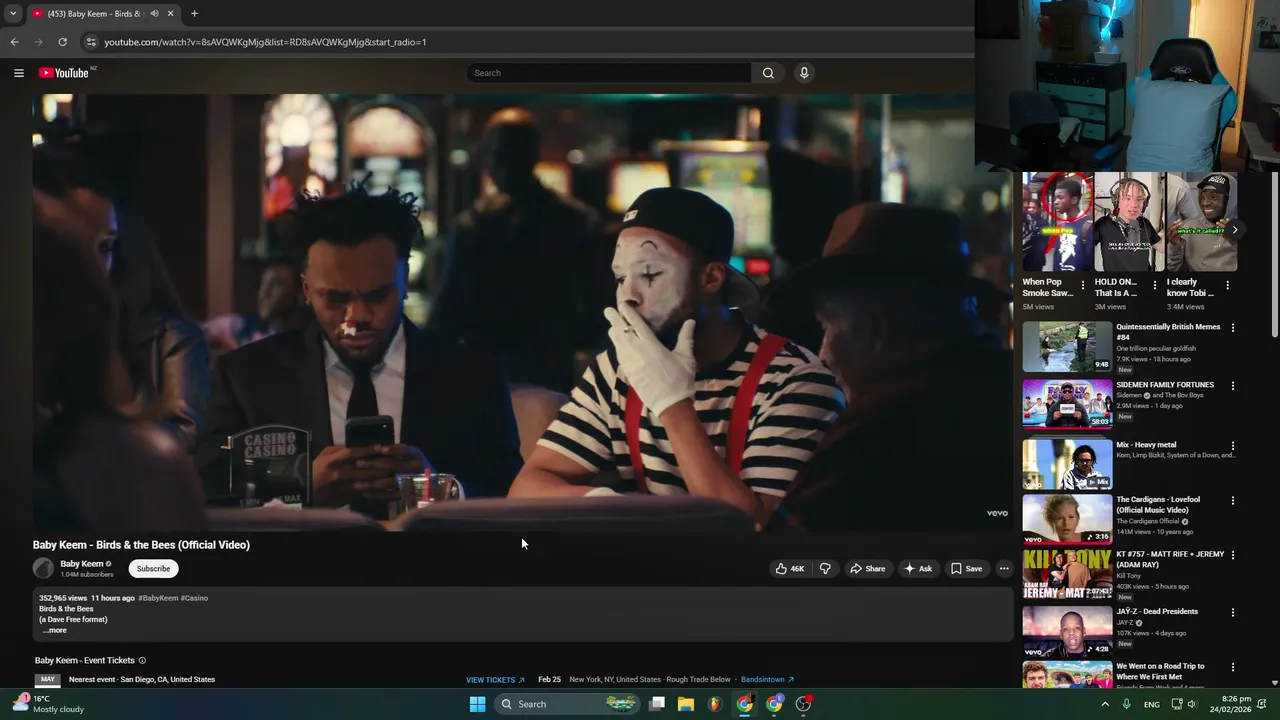The height and width of the screenshot is (720, 1280).
Task: Open Chrome tab search dropdown arrow
Action: pyautogui.click(x=13, y=14)
